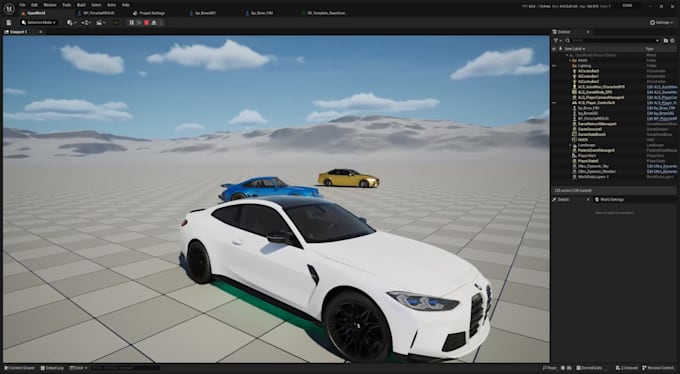Select the yellow car in viewport
This screenshot has height=374, width=680.
pos(348,178)
